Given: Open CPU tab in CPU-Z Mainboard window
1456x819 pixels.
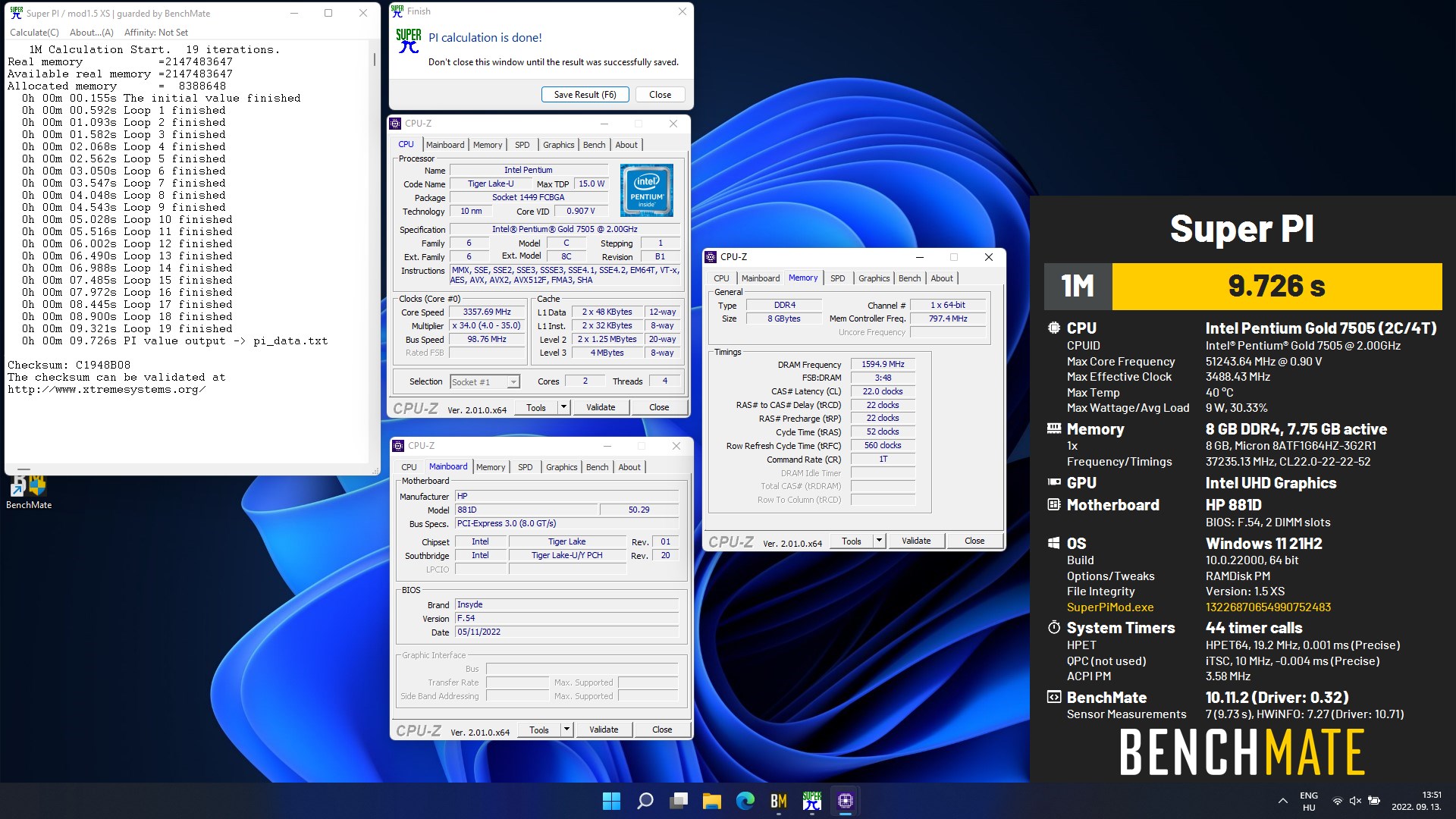Looking at the screenshot, I should [409, 467].
